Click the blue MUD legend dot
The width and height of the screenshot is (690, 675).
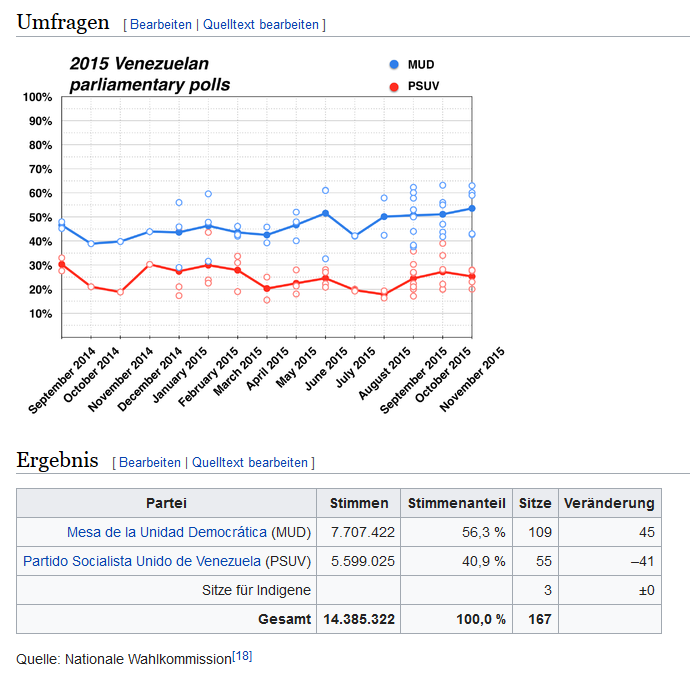pos(394,65)
